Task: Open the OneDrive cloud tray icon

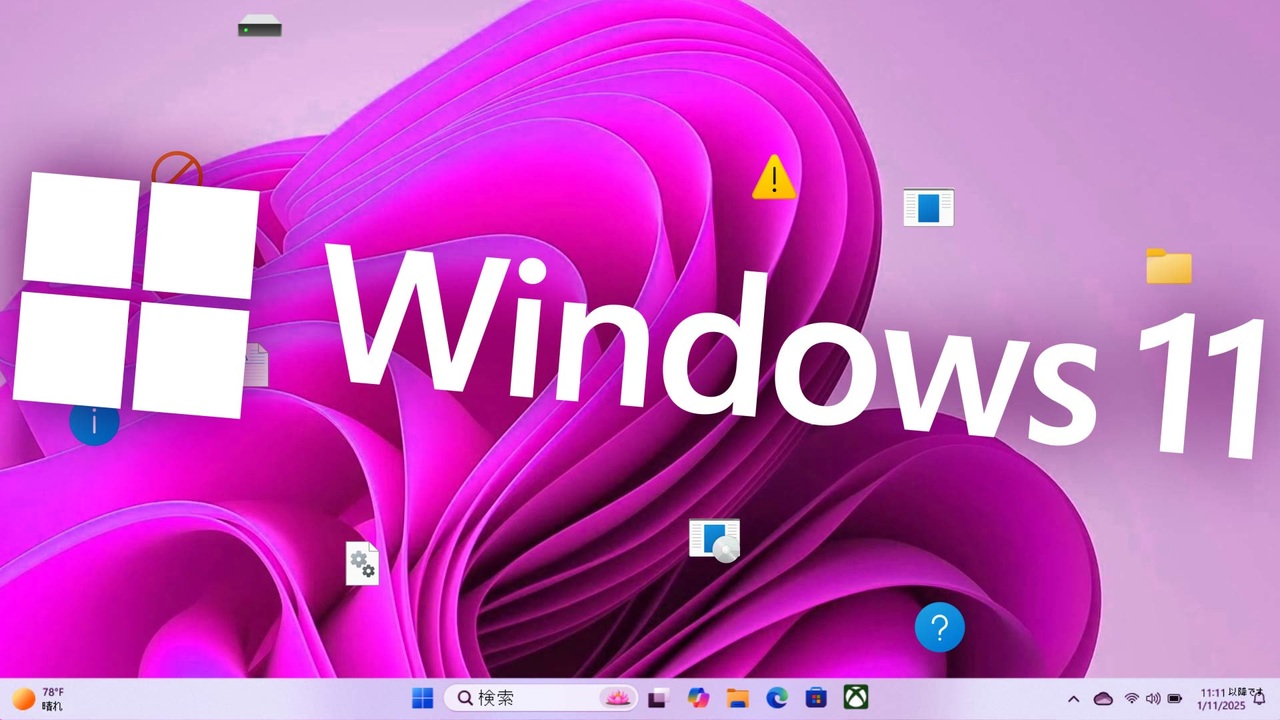Action: [1103, 699]
